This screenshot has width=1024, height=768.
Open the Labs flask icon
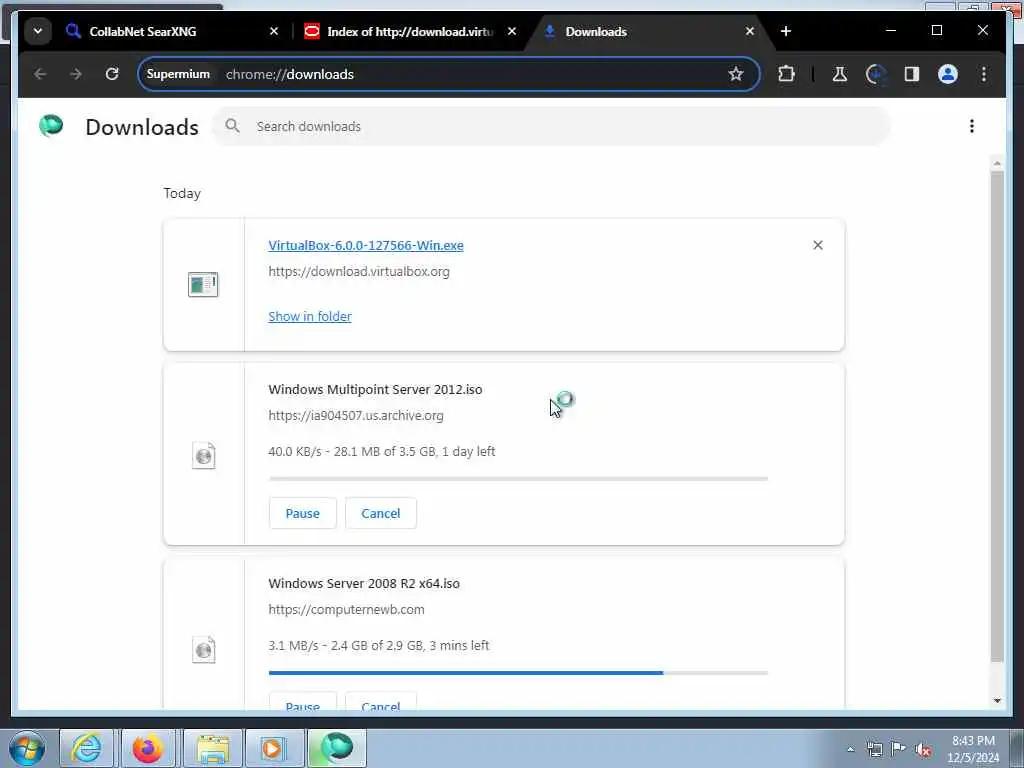(x=840, y=74)
